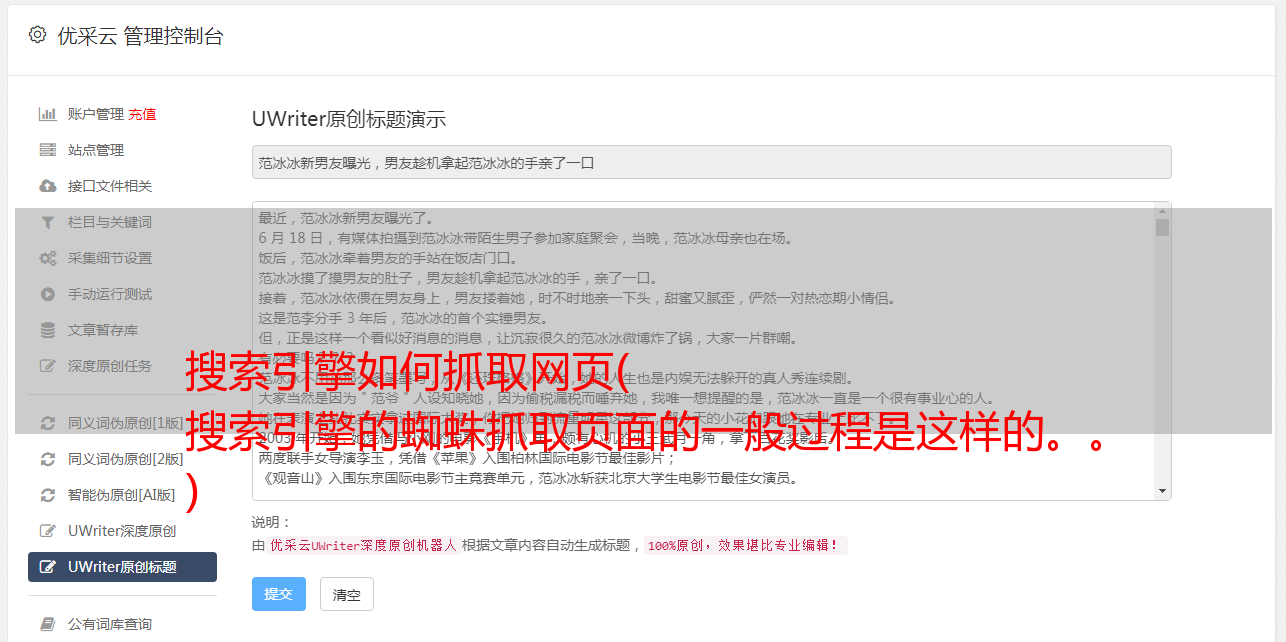The width and height of the screenshot is (1286, 642).
Task: Open 文章暂存库 database icon
Action: click(47, 330)
